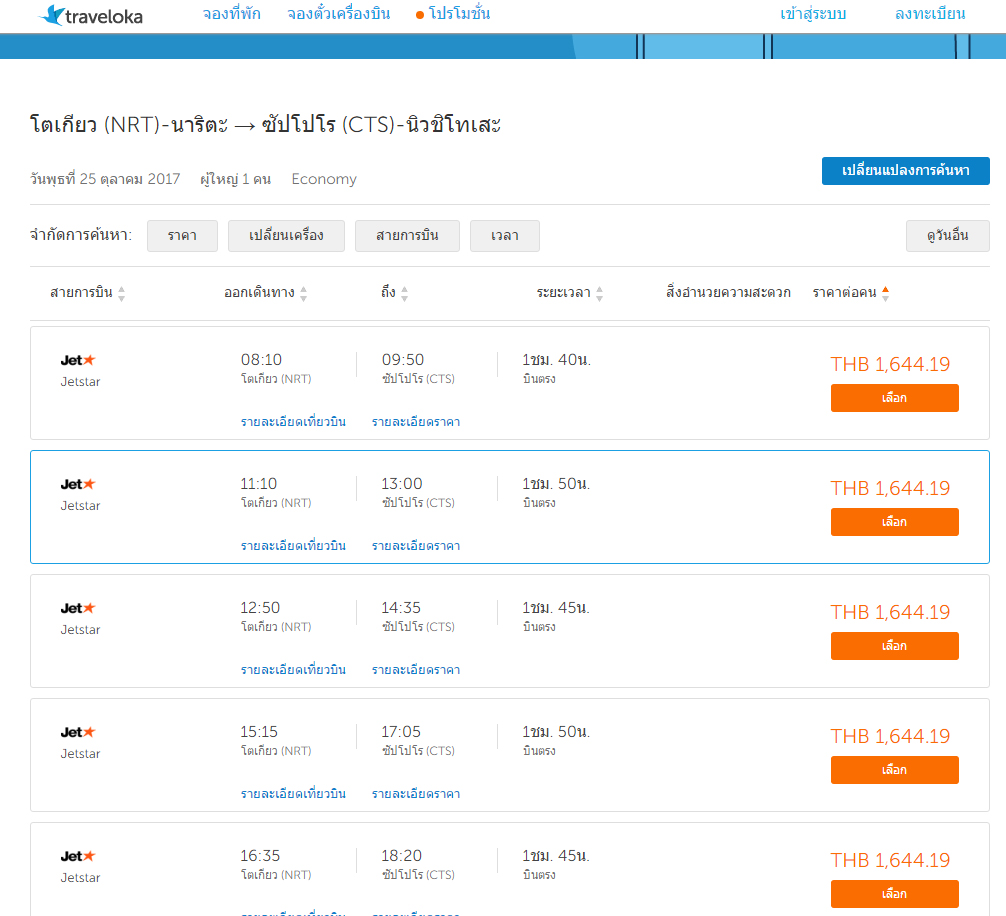Click the 13:00 arrival time
This screenshot has height=916, width=1006.
click(402, 484)
